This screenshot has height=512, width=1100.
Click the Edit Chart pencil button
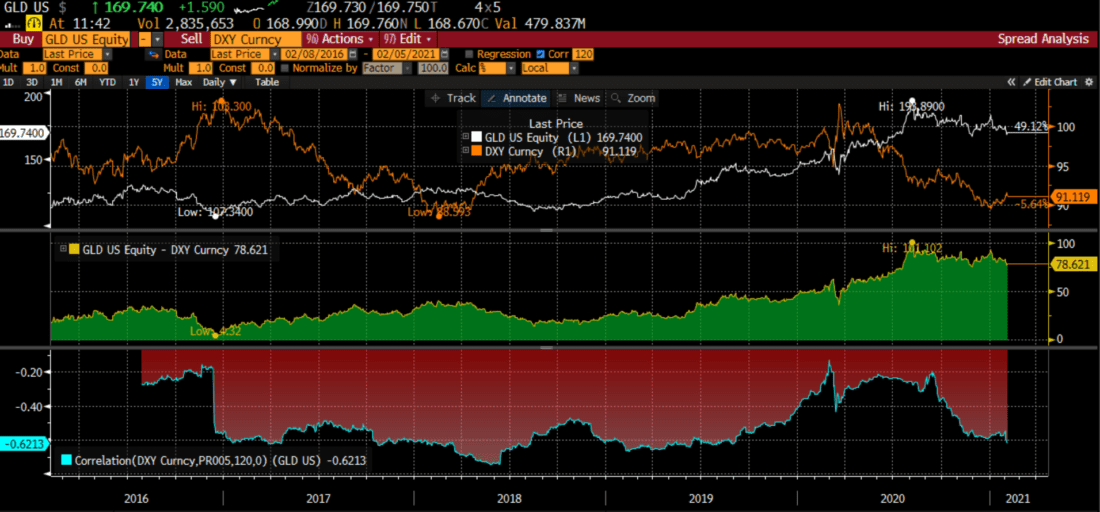point(1049,82)
